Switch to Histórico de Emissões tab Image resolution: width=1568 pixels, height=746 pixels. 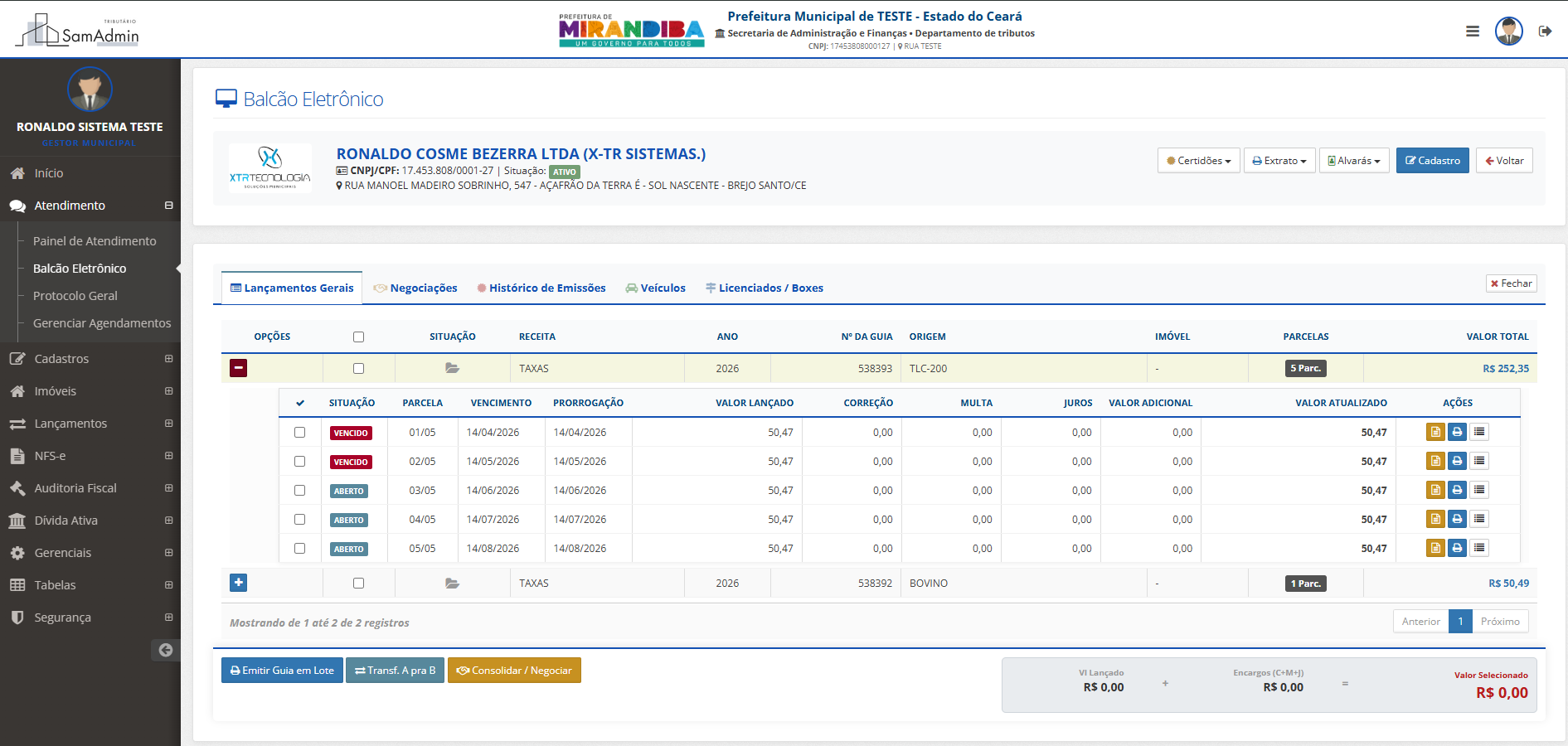[541, 288]
